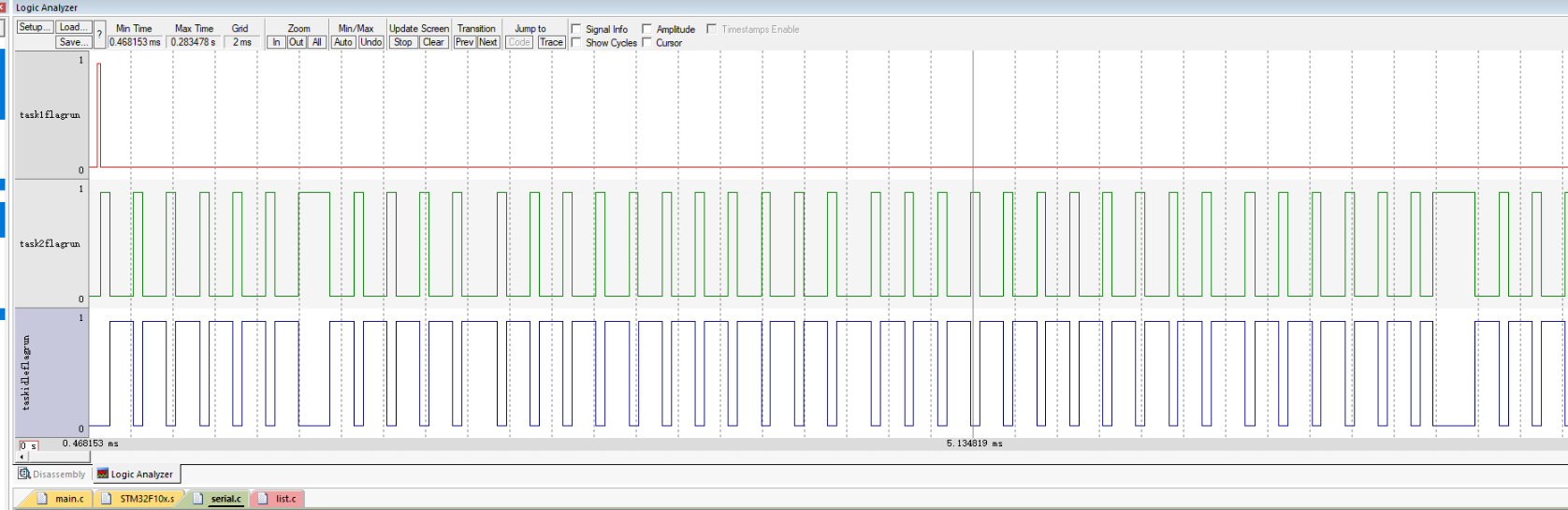Image resolution: width=1568 pixels, height=510 pixels.
Task: Click the Jump to Code button
Action: pyautogui.click(x=519, y=42)
